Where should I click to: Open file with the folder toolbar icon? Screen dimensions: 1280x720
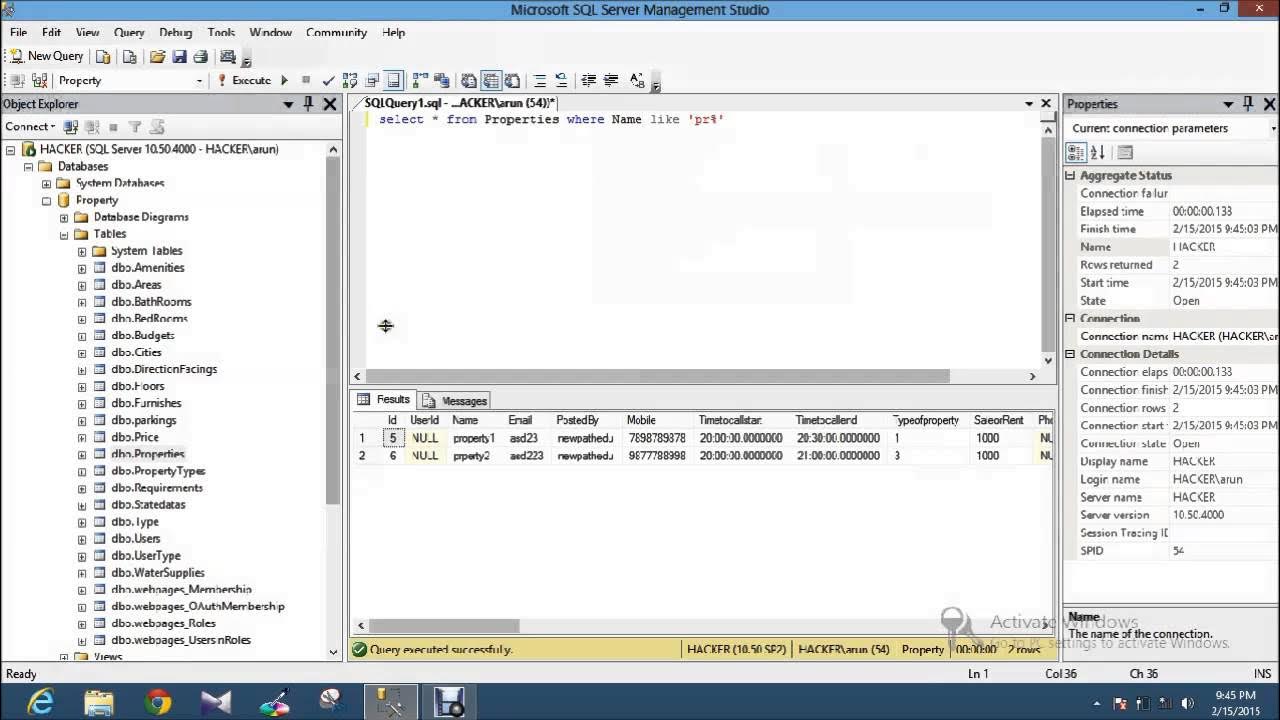[x=157, y=57]
